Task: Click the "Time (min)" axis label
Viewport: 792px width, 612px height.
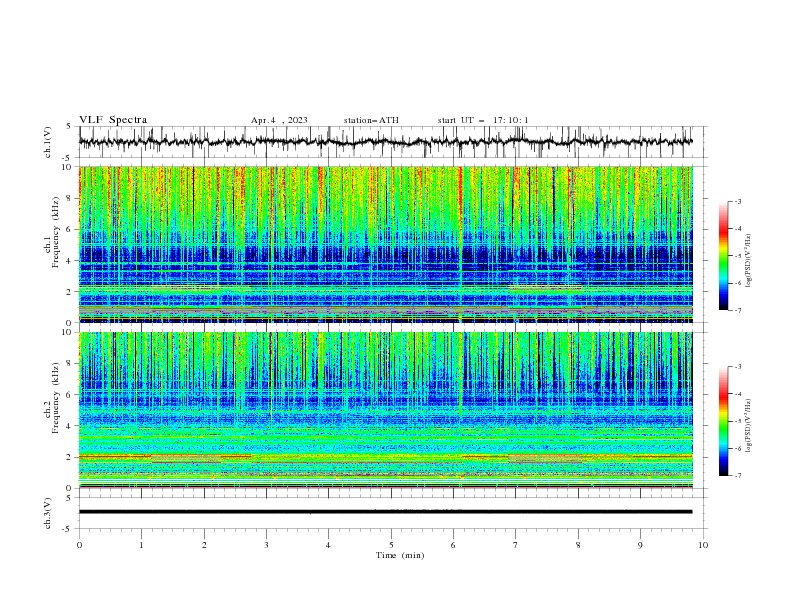Action: tap(400, 555)
